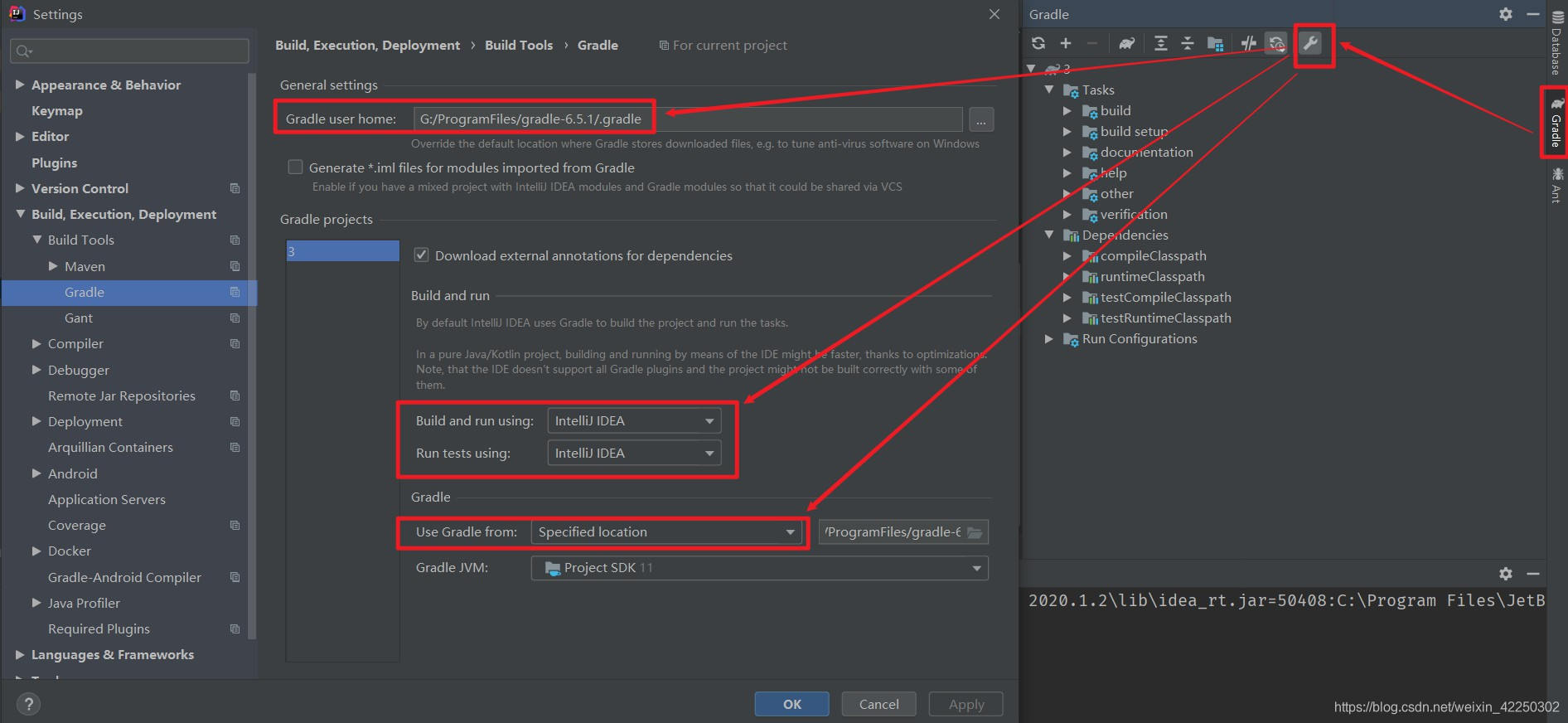Collapse the Dependencies node in Gradle tree

click(1049, 235)
